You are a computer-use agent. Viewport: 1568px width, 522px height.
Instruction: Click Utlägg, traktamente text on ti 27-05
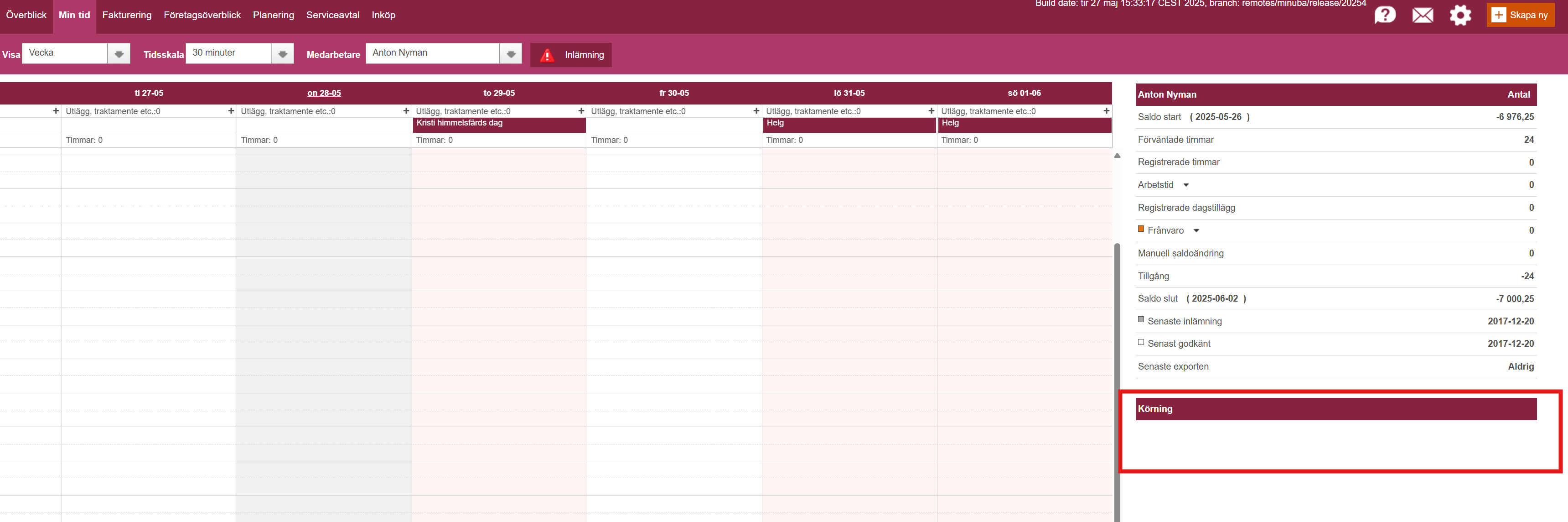pyautogui.click(x=113, y=111)
